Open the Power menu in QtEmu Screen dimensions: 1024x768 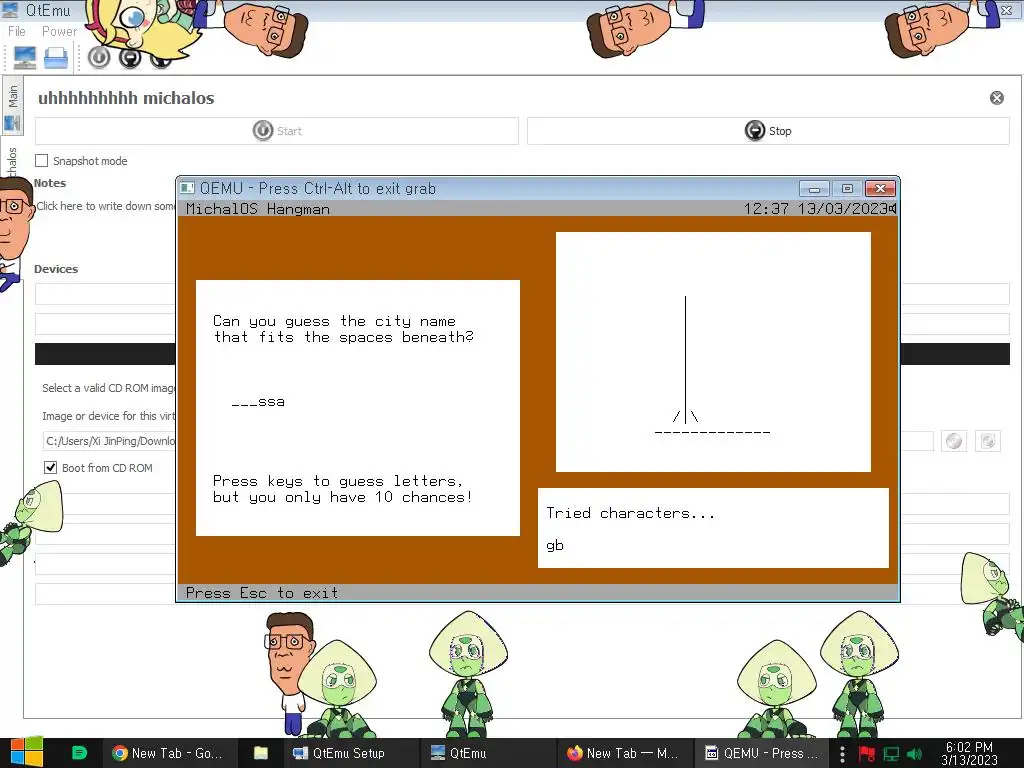click(59, 31)
